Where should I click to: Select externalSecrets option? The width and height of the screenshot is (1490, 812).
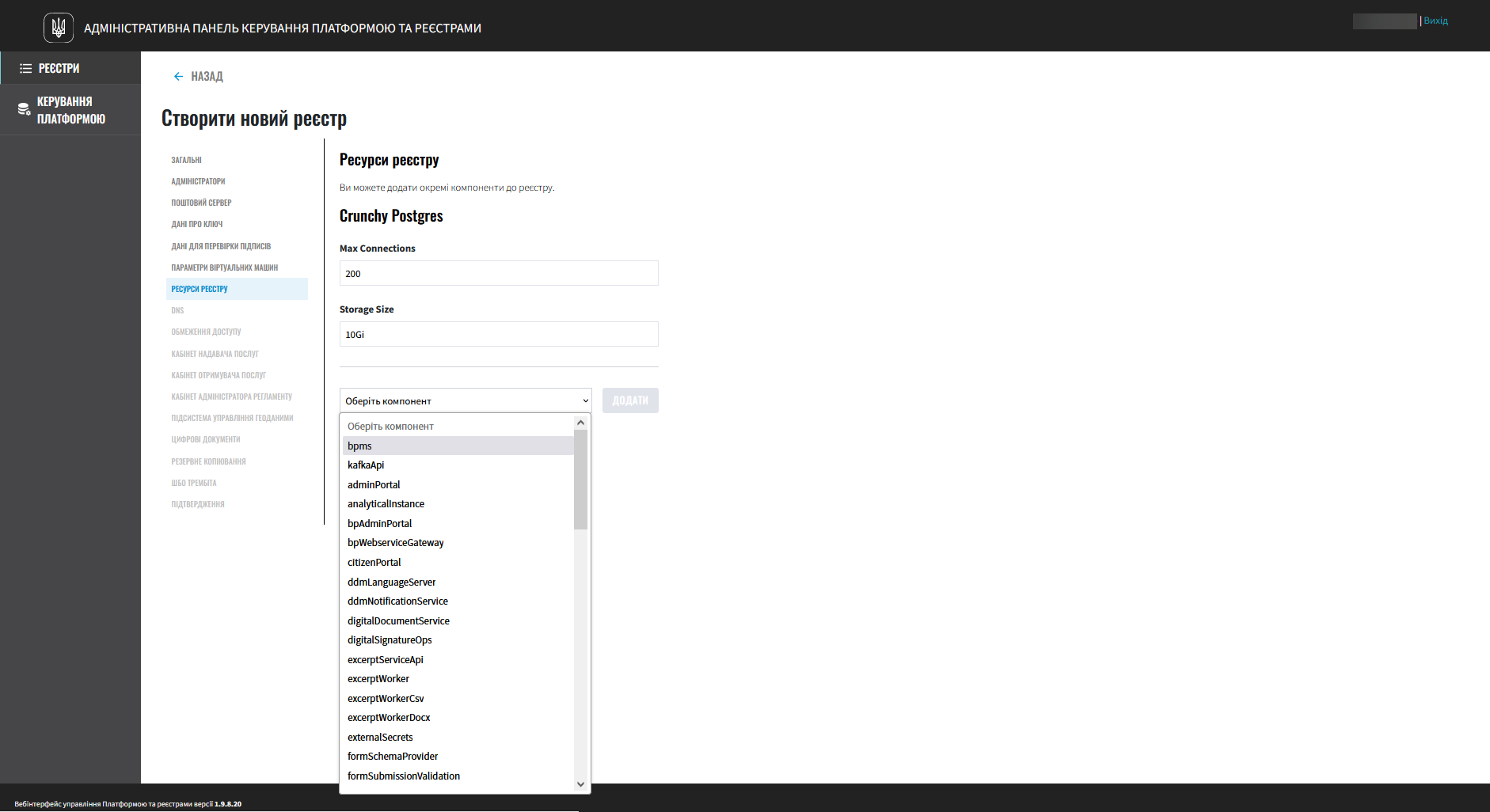[458, 737]
